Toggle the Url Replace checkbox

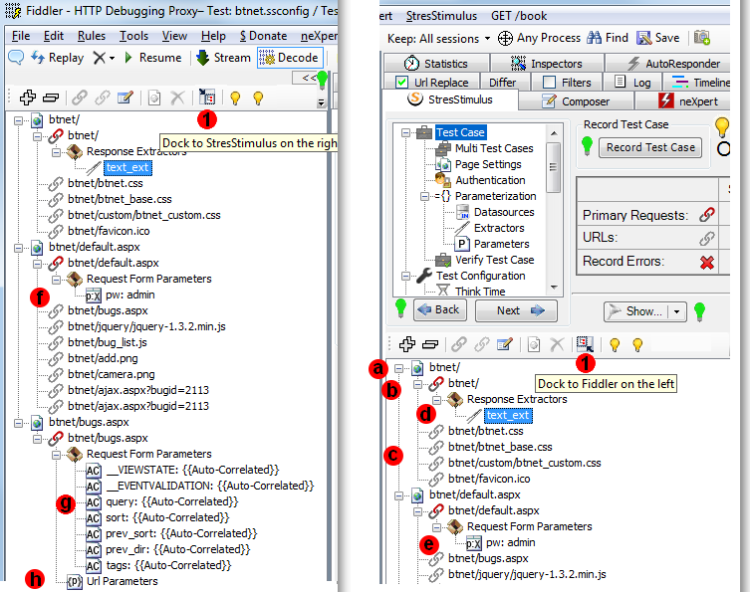click(402, 82)
